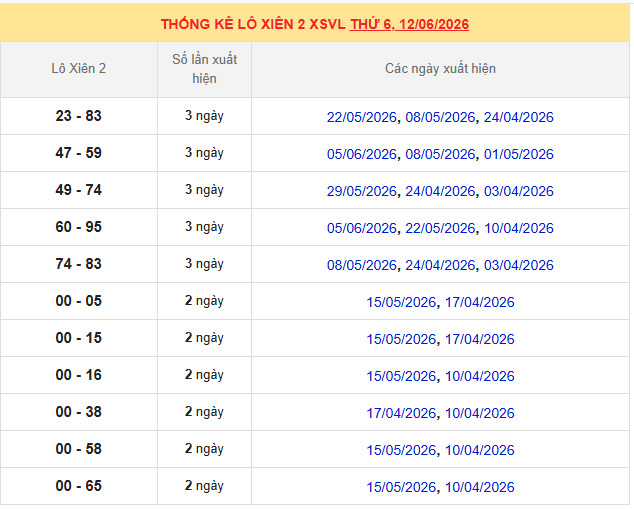Select the '74 - 83' pair cell
This screenshot has height=509, width=634.
pos(78,264)
